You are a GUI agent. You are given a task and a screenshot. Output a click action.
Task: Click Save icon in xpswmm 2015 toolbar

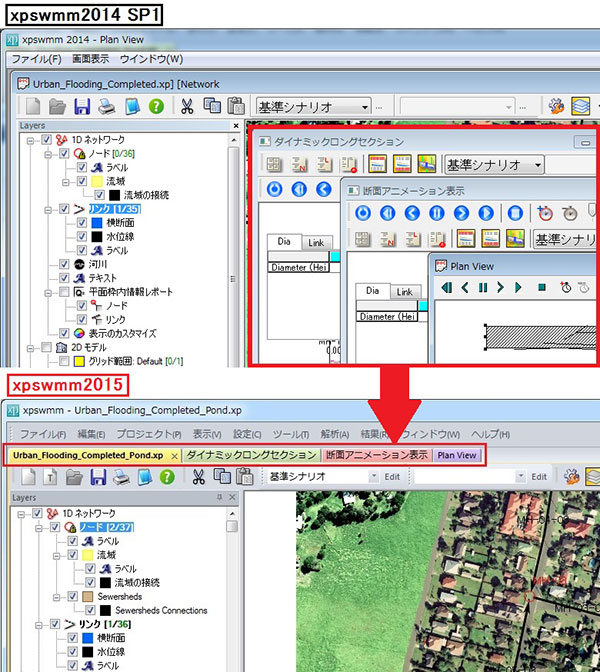[x=98, y=477]
